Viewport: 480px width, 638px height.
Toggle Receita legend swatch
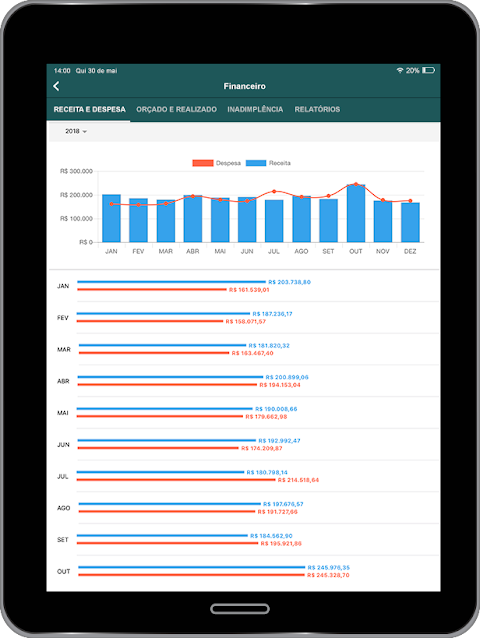click(x=256, y=163)
